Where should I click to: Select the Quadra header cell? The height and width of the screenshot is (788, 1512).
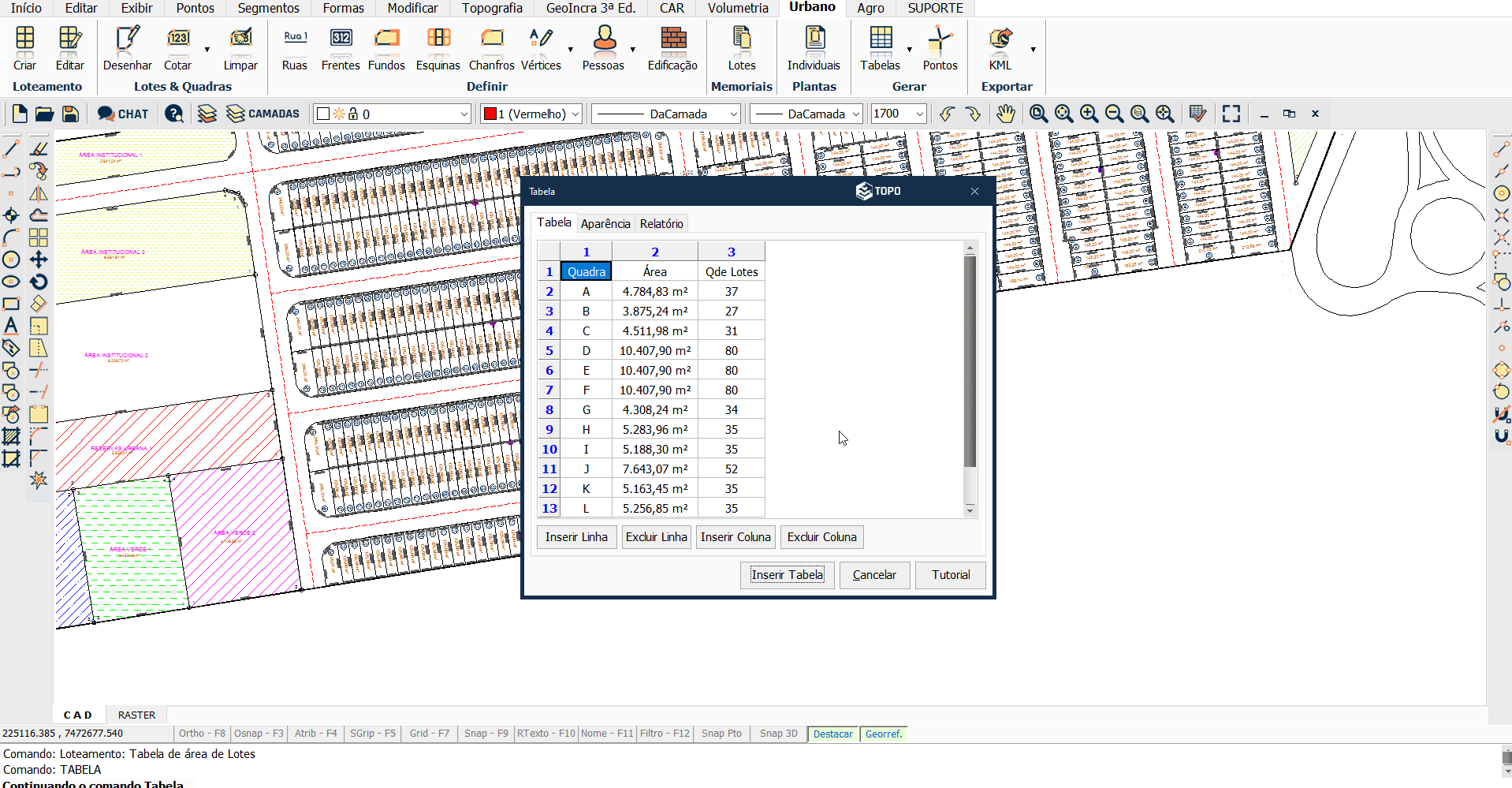click(586, 271)
